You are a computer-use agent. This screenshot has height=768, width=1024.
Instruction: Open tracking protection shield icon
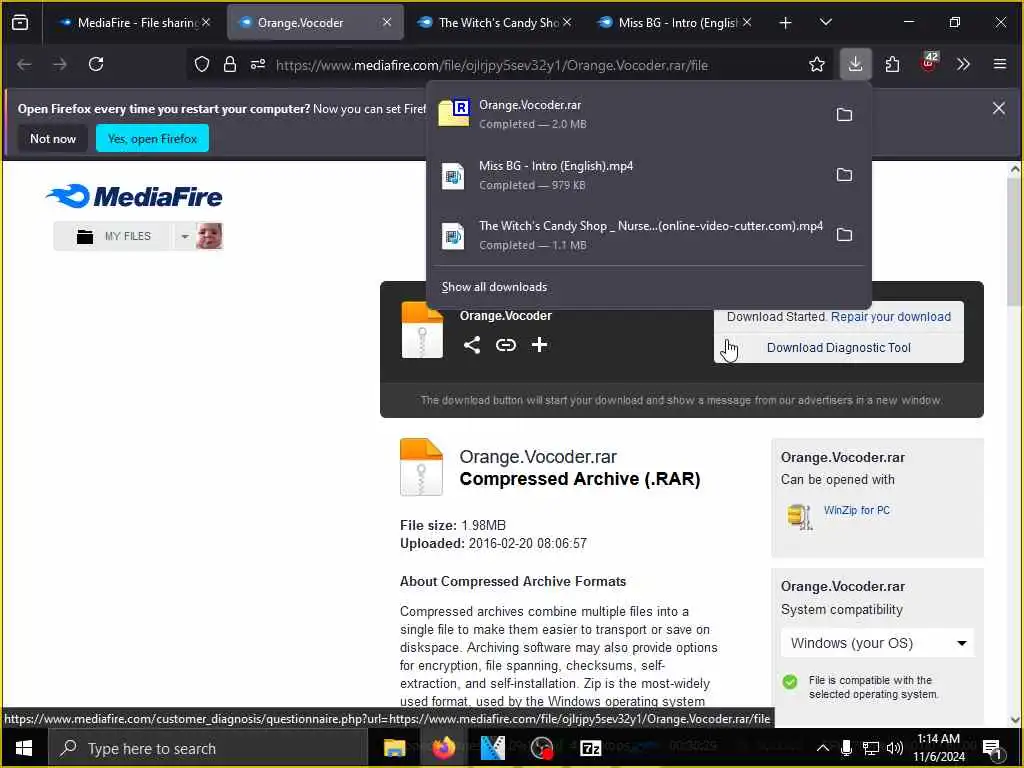click(x=202, y=64)
